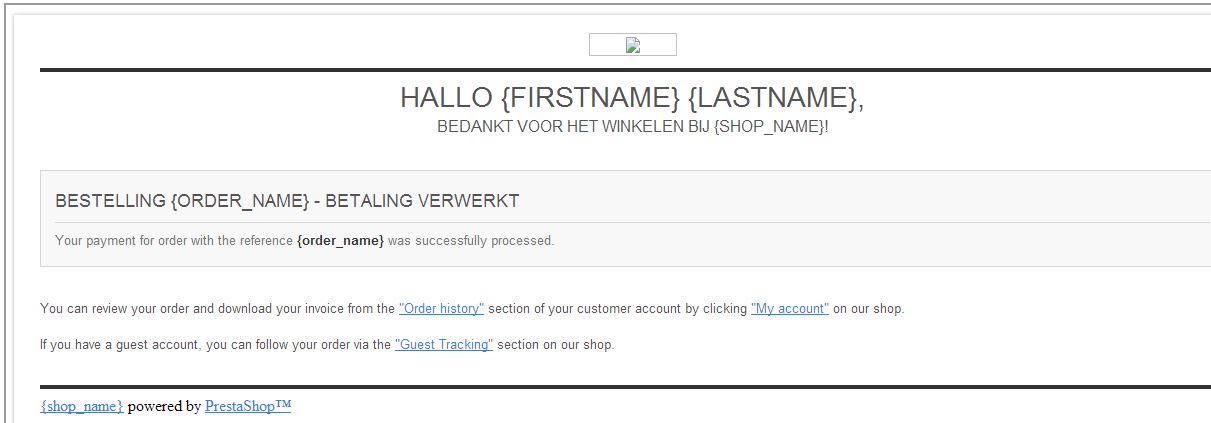Click the {ORDER_NAME} placeholder in box heading
Image resolution: width=1211 pixels, height=423 pixels.
[240, 201]
